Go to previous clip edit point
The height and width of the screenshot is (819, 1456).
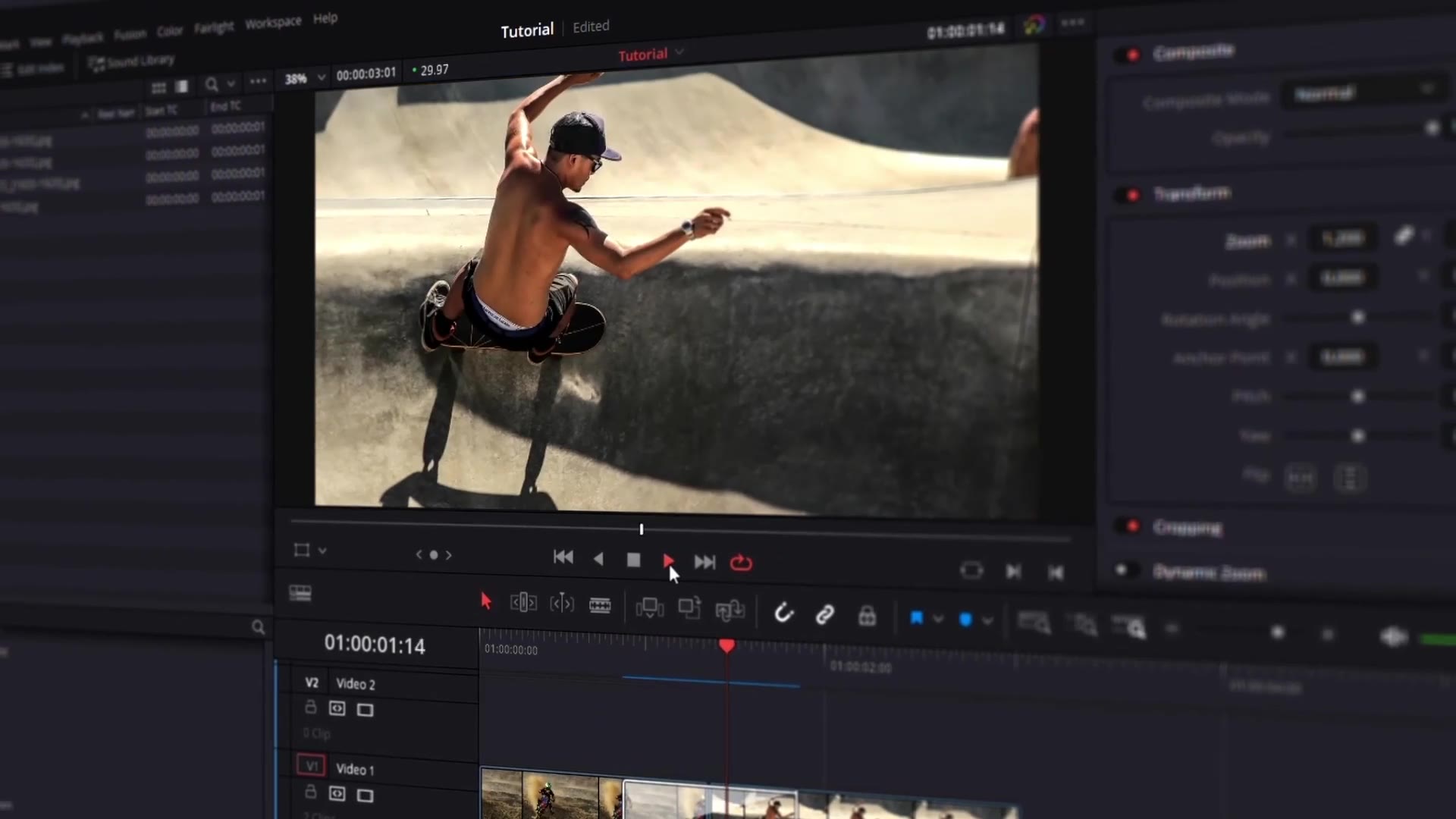click(1056, 573)
